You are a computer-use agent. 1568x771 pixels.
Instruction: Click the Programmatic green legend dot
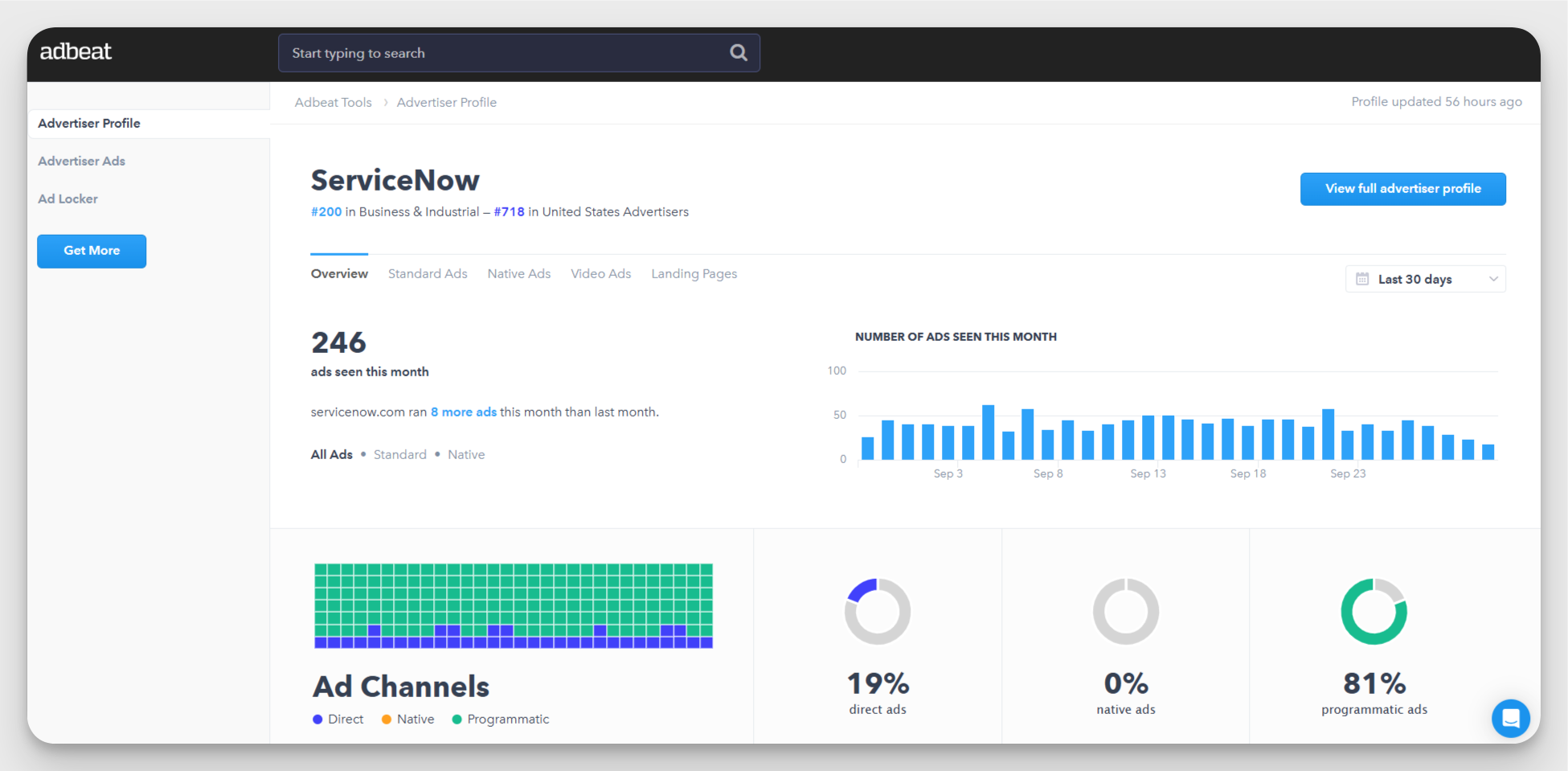click(456, 720)
